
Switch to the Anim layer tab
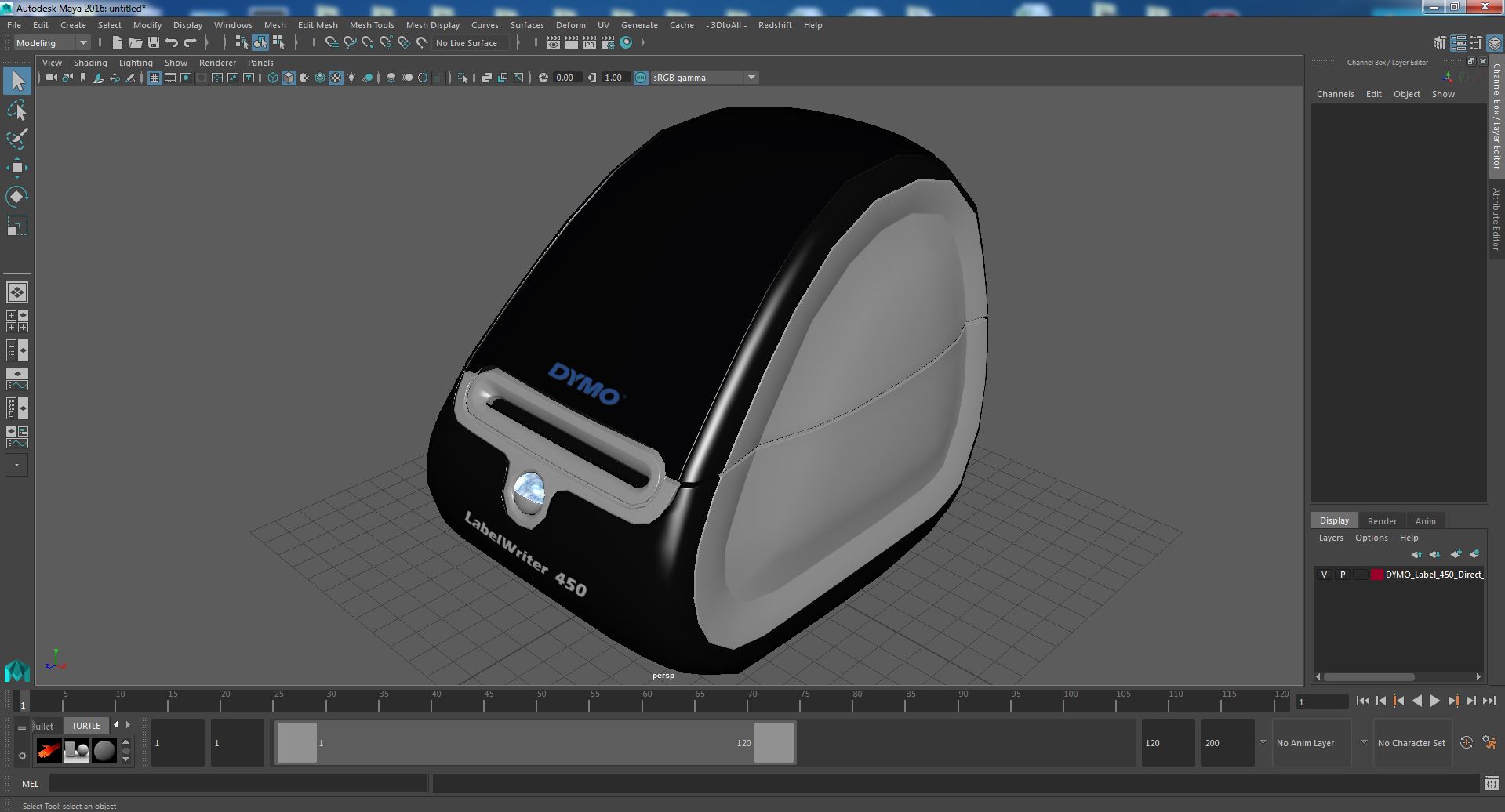1425,521
